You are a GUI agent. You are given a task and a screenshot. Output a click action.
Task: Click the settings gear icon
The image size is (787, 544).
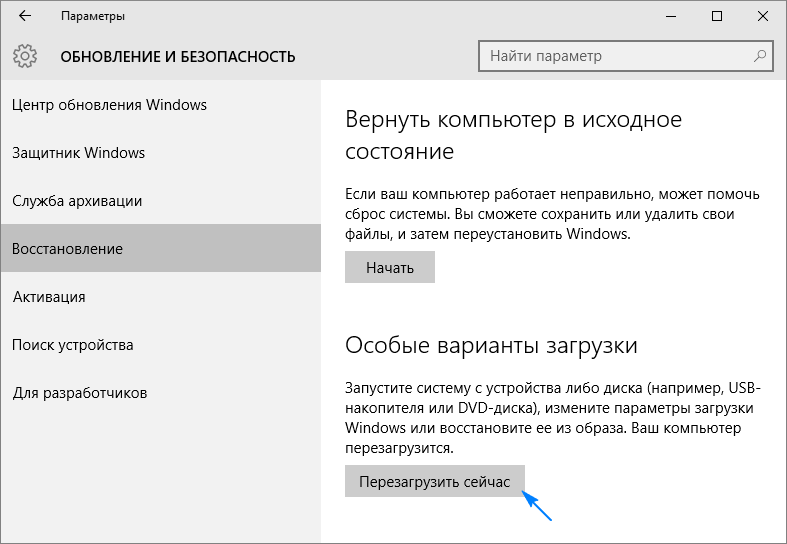(26, 56)
